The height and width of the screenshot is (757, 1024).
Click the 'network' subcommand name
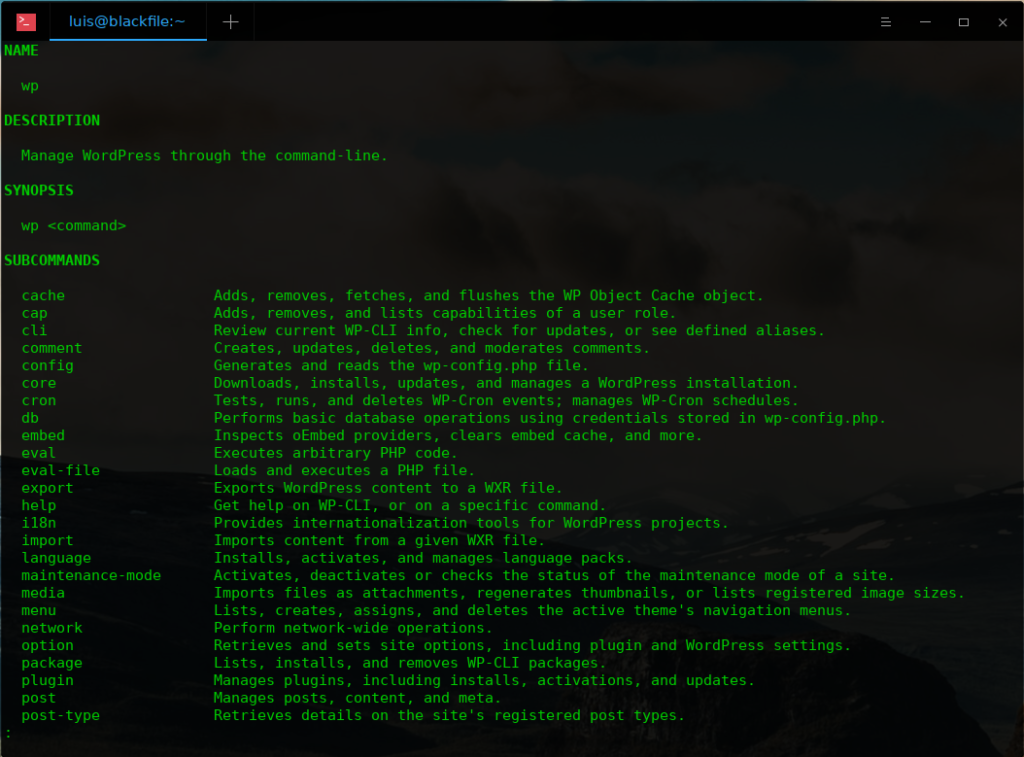click(x=52, y=628)
